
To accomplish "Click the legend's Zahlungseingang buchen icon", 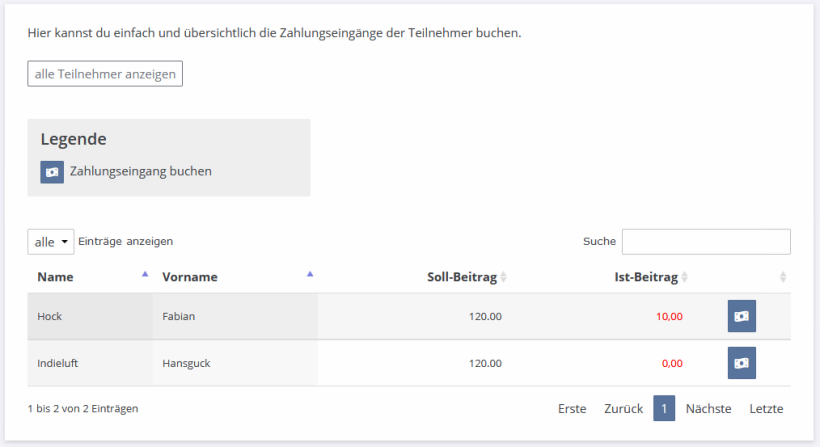I will [x=52, y=172].
